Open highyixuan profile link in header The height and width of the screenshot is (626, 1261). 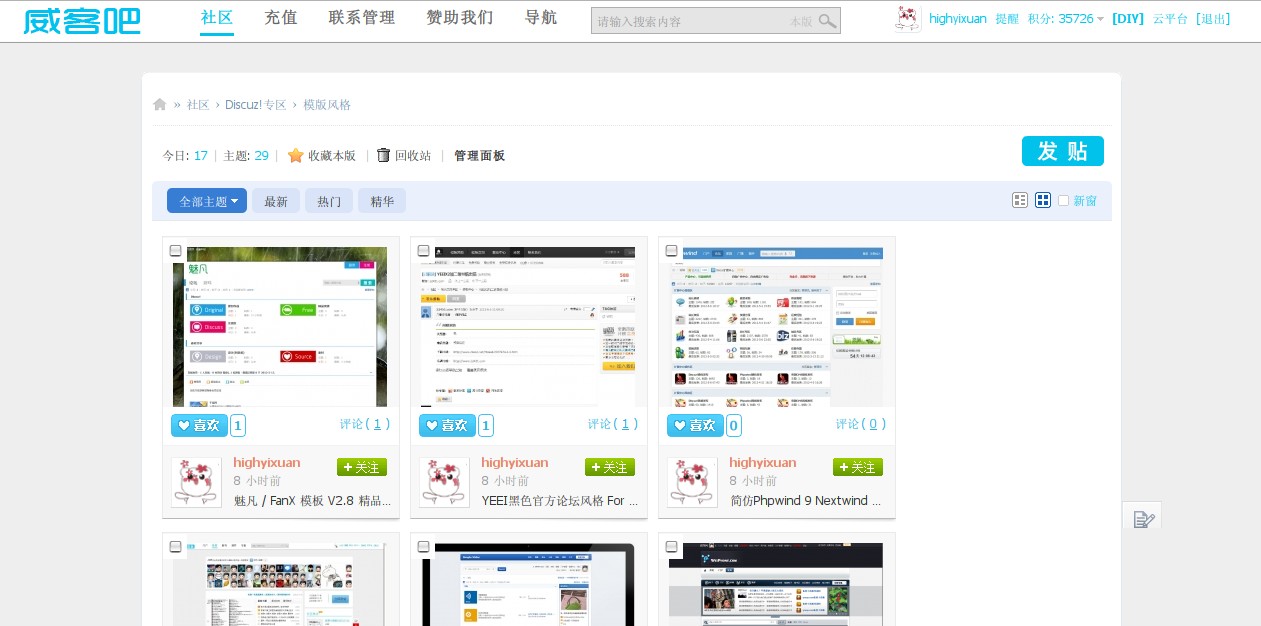pyautogui.click(x=958, y=18)
